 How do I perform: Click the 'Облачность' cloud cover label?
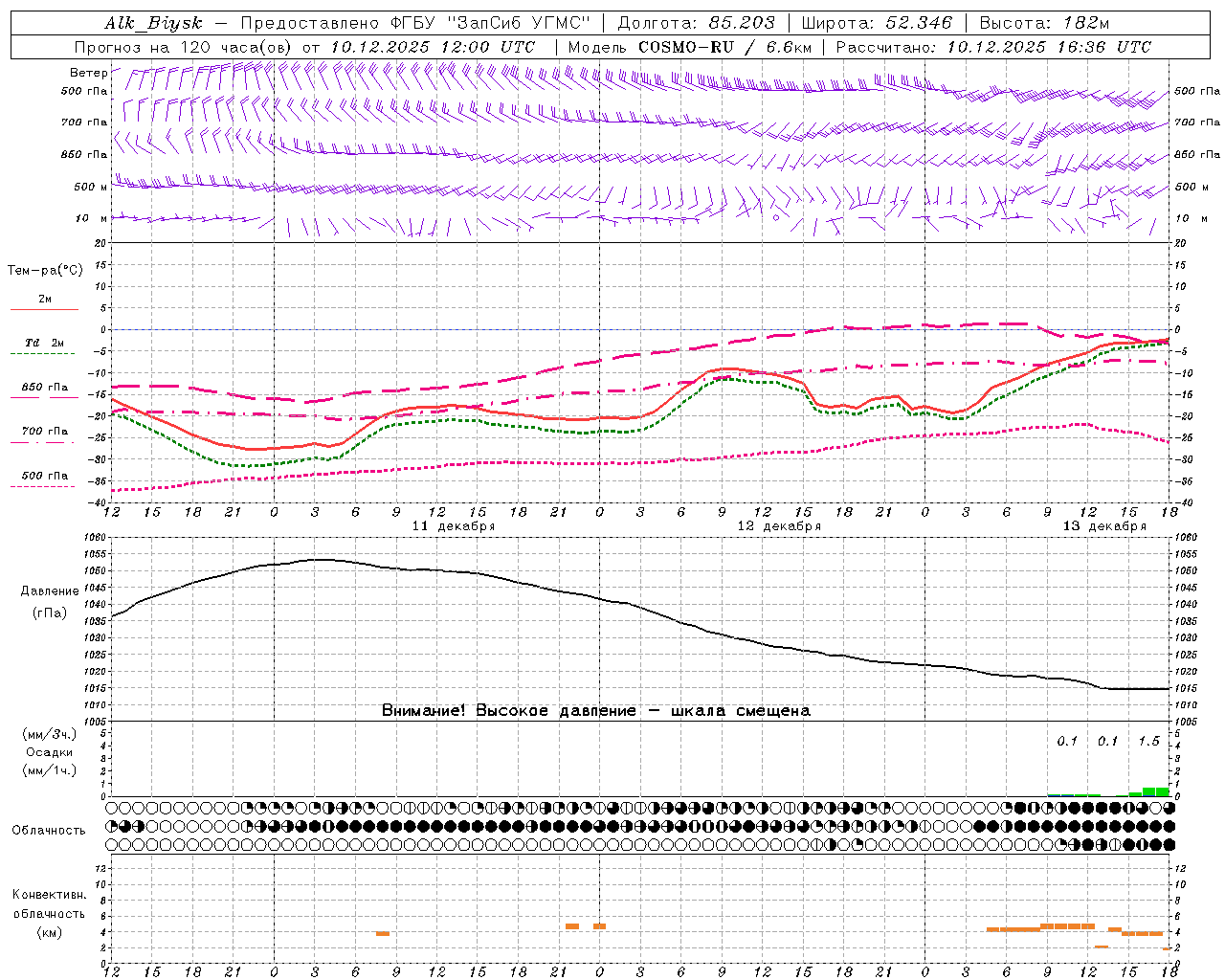click(49, 831)
